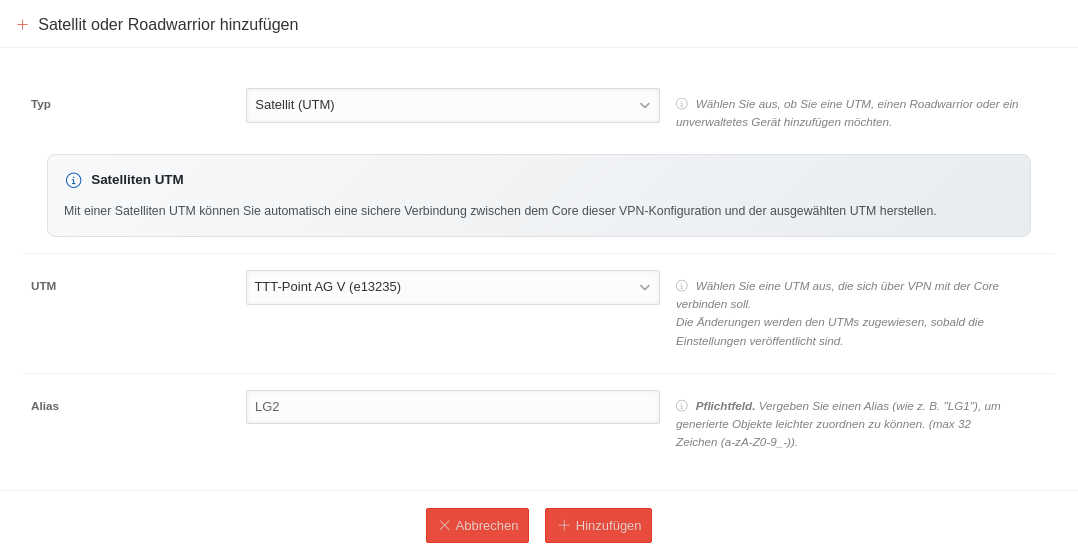Viewport: 1078px width, 559px height.
Task: Focus the Alias input field containing LG2
Action: (452, 407)
